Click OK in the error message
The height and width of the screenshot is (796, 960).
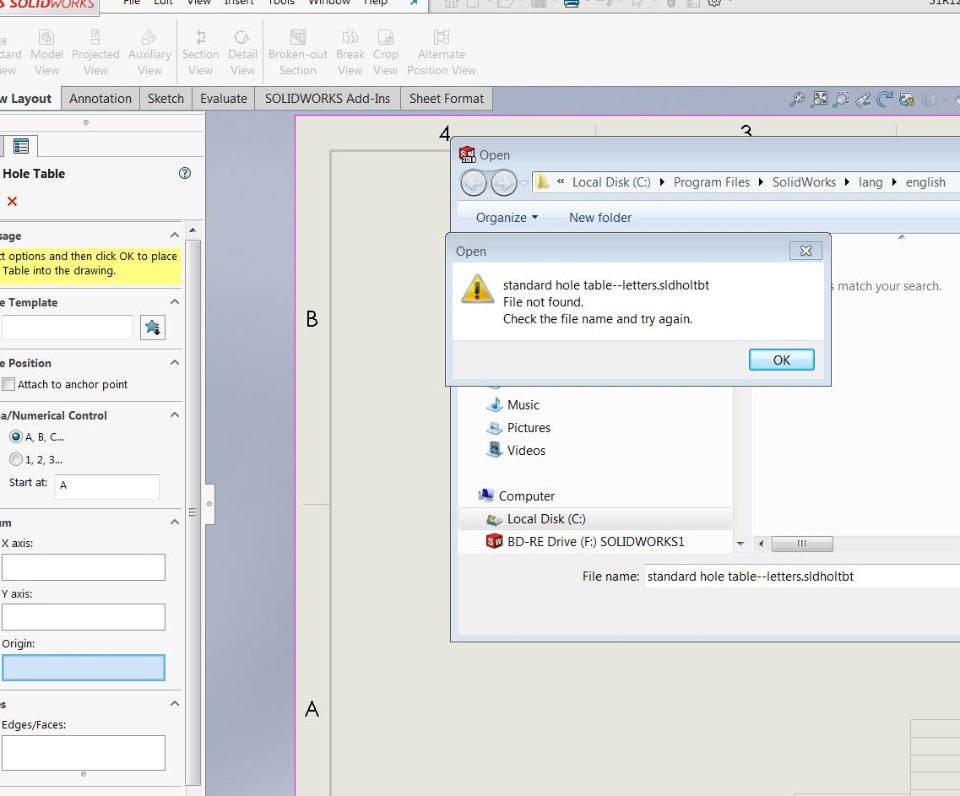782,360
